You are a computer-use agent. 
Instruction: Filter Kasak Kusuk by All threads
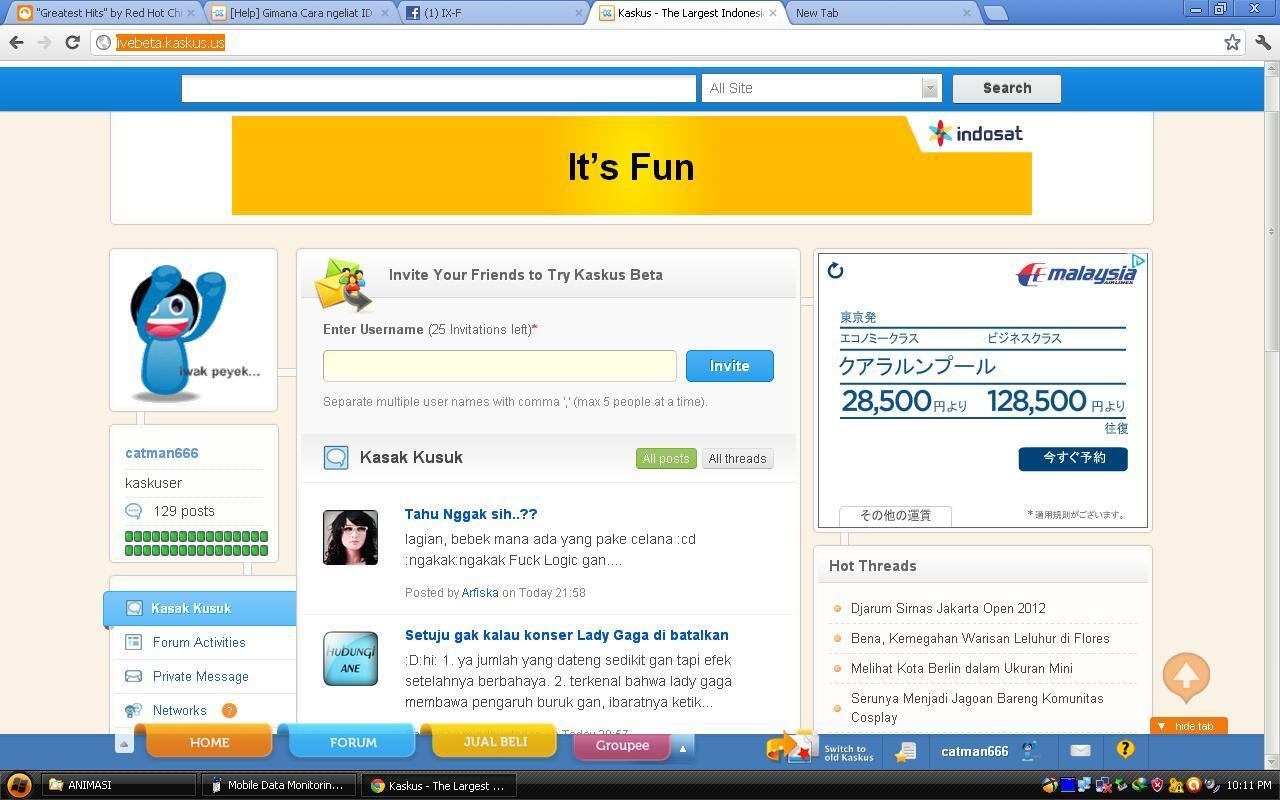(737, 458)
